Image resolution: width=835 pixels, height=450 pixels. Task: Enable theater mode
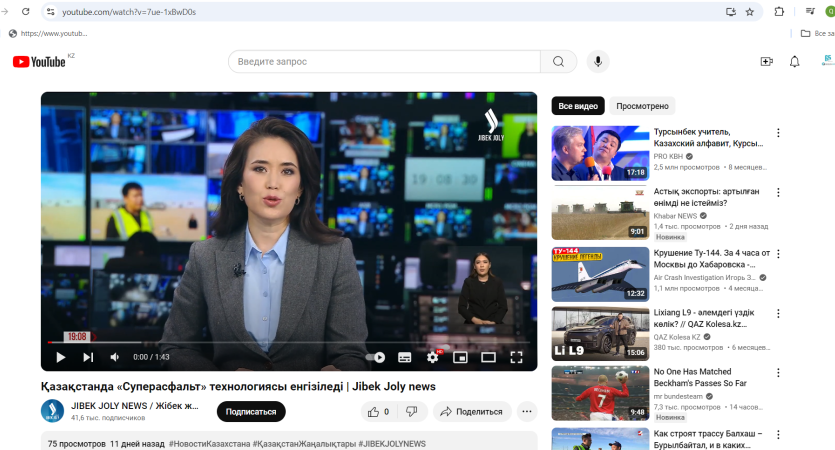[x=488, y=357]
